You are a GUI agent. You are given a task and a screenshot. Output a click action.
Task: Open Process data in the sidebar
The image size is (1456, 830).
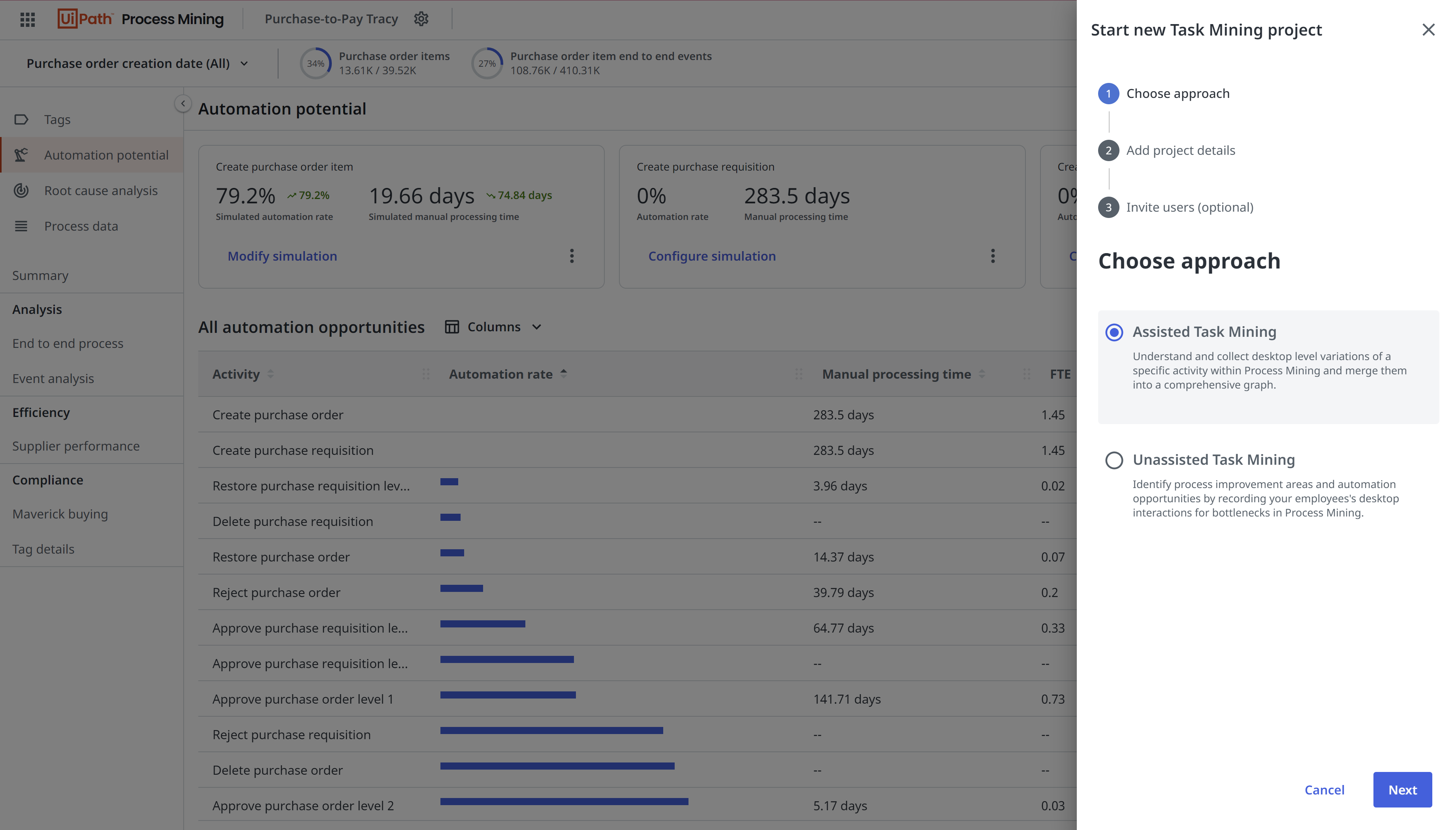[x=92, y=226]
